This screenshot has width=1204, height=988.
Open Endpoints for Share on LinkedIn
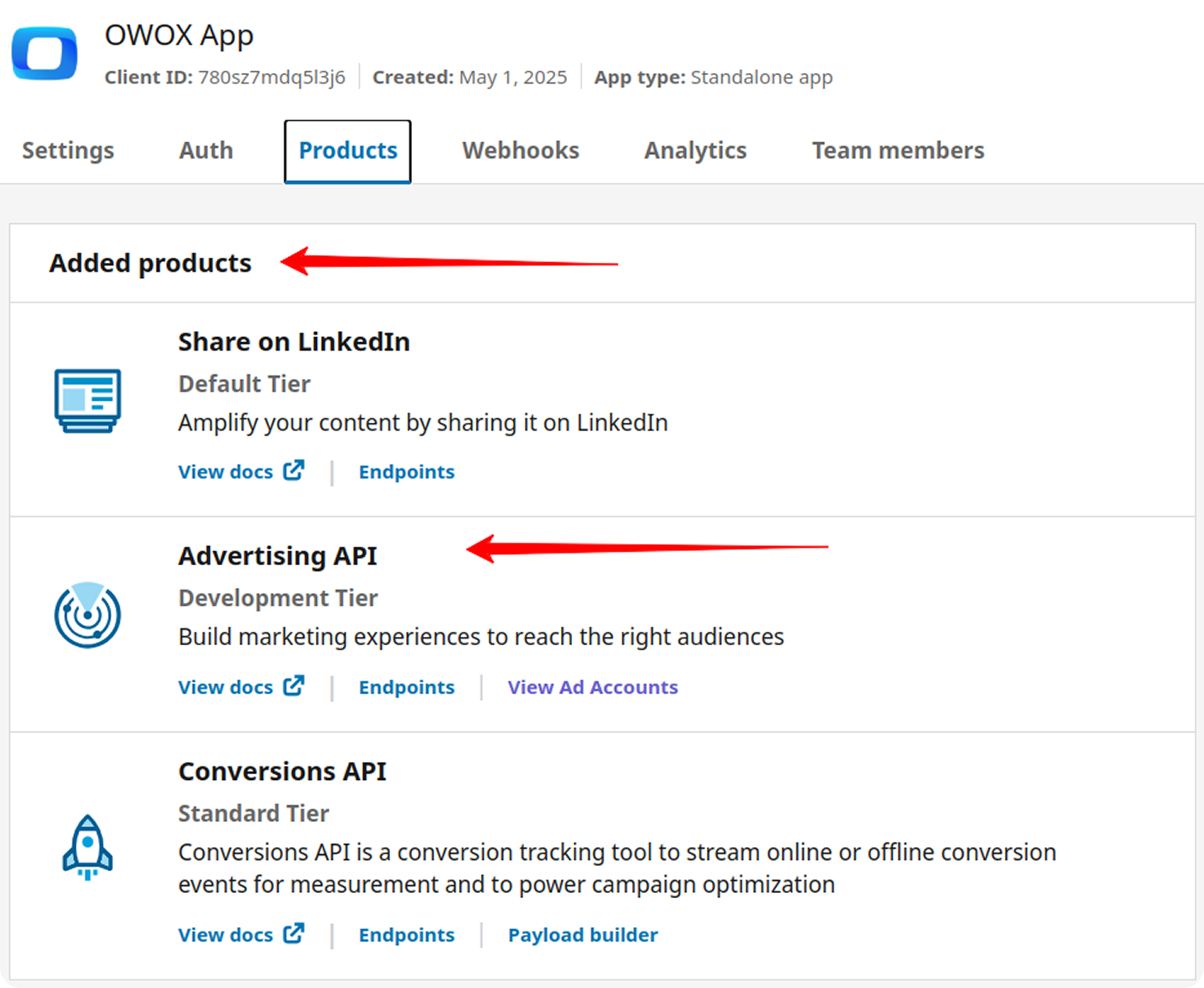tap(406, 471)
